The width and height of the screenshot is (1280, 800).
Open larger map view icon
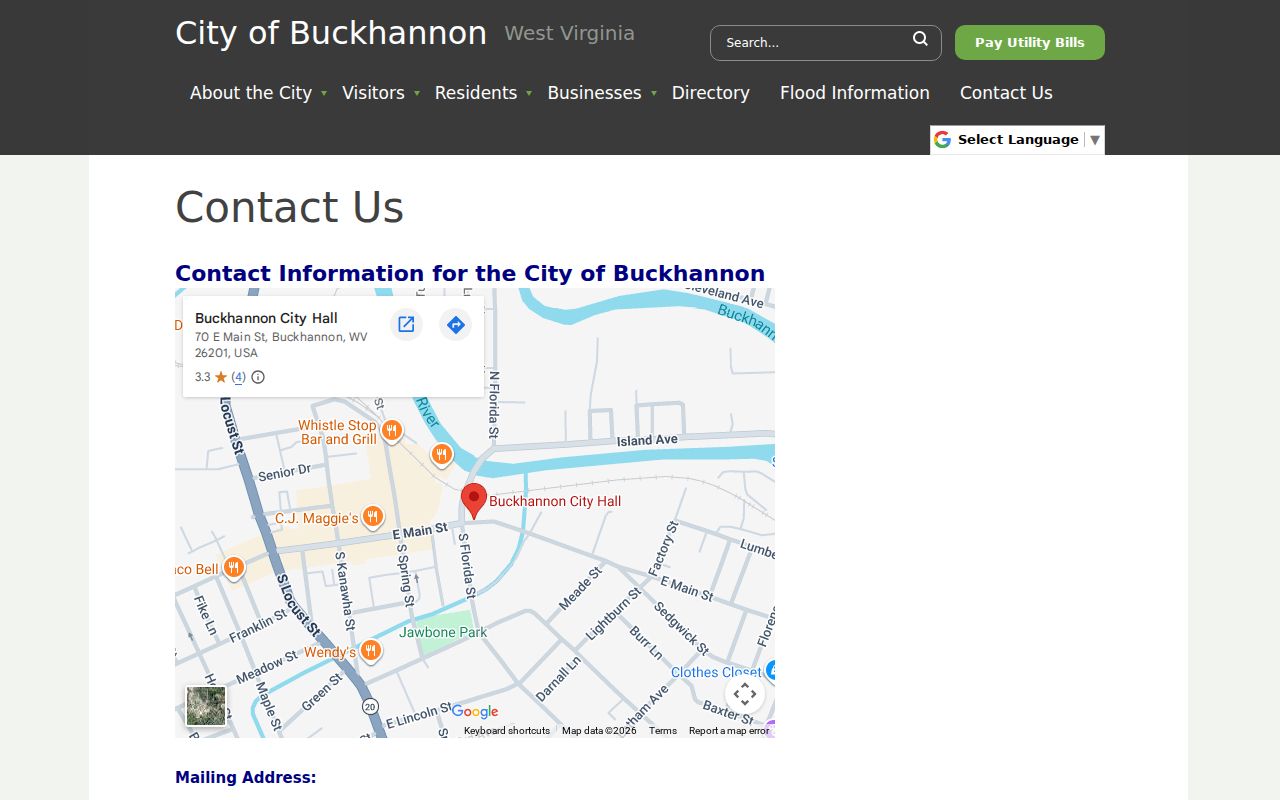click(406, 324)
